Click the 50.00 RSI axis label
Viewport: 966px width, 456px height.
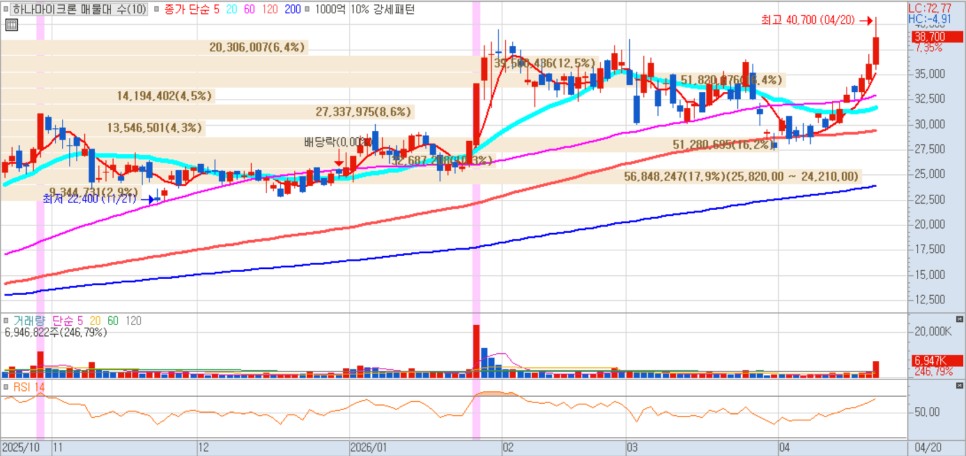point(927,412)
